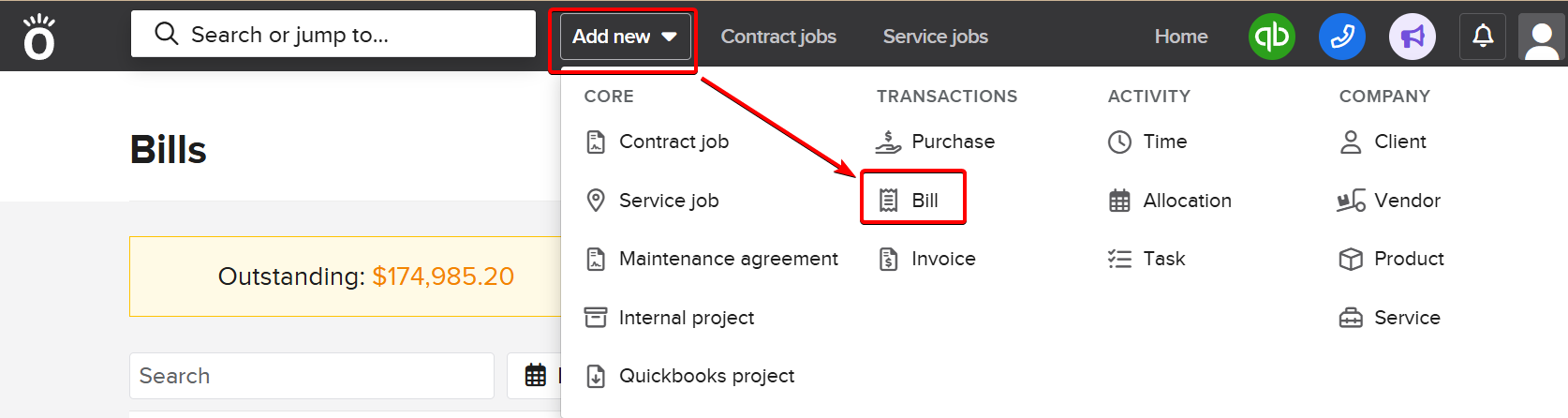Click the calendar date filter icon
This screenshot has height=418, width=1568.
[x=536, y=376]
